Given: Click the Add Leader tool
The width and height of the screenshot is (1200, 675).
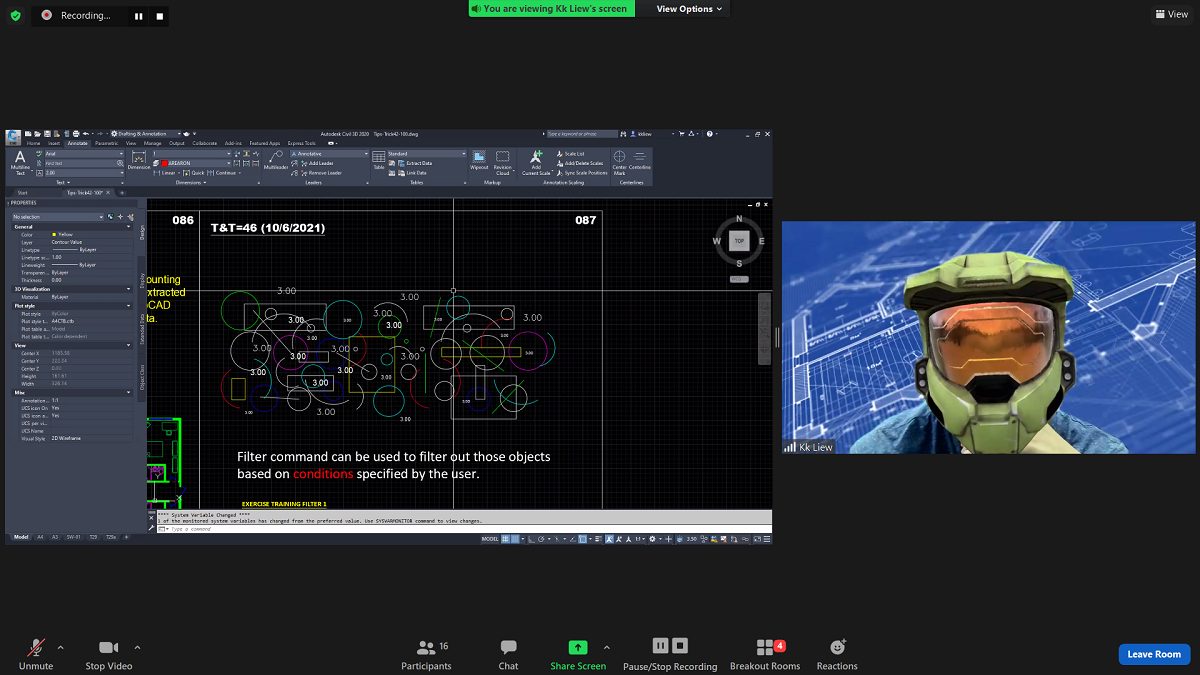Looking at the screenshot, I should [x=315, y=163].
